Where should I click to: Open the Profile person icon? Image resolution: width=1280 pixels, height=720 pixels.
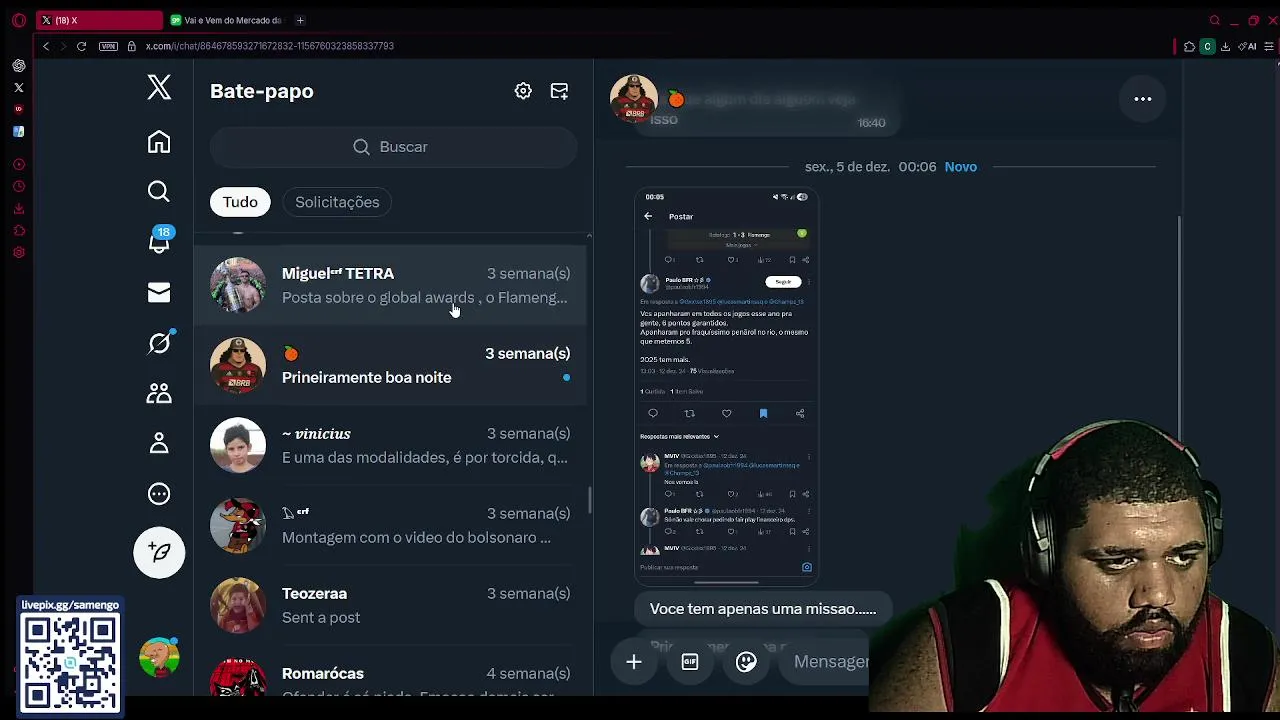[159, 443]
